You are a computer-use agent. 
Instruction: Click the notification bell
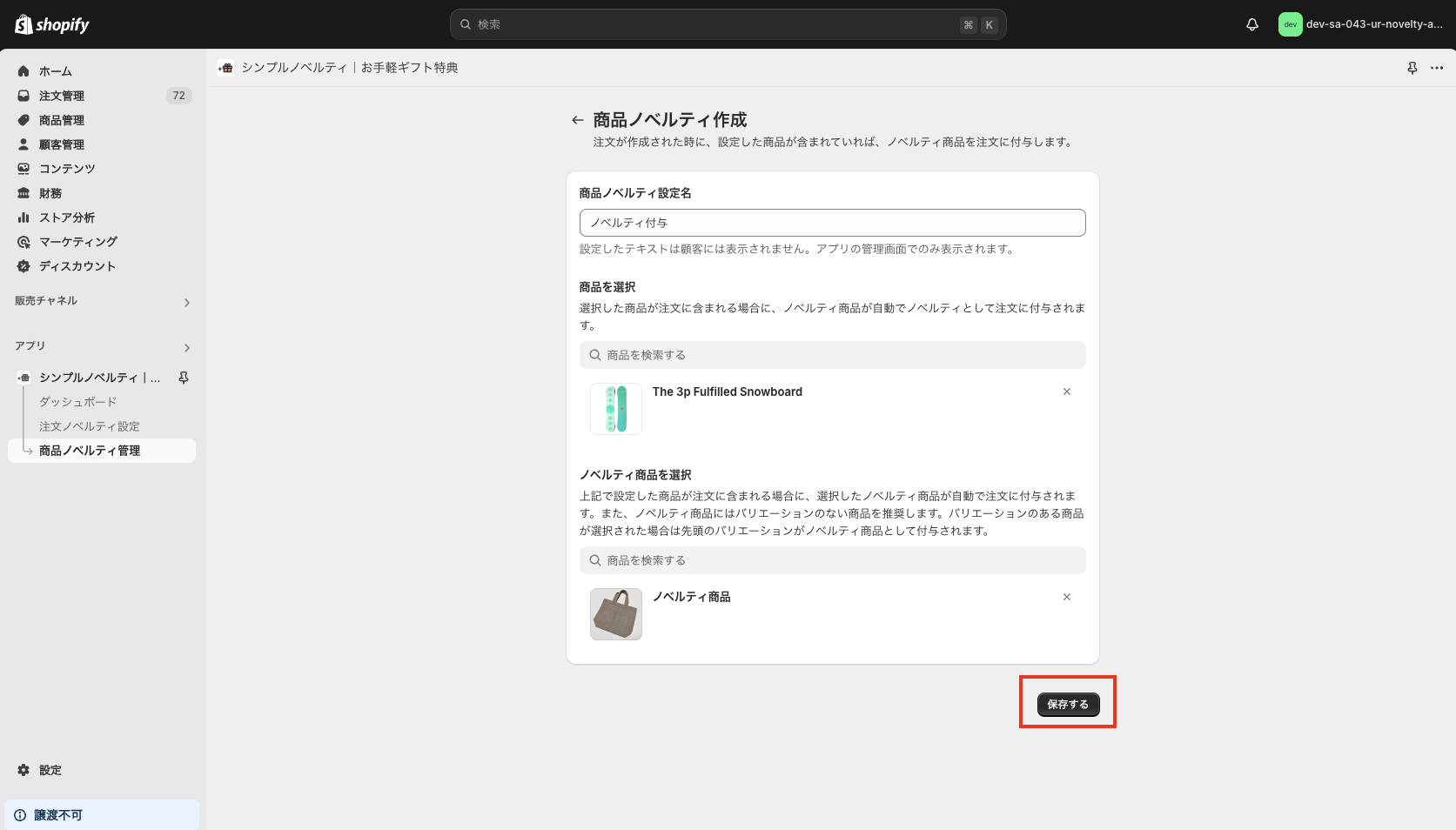pyautogui.click(x=1251, y=24)
